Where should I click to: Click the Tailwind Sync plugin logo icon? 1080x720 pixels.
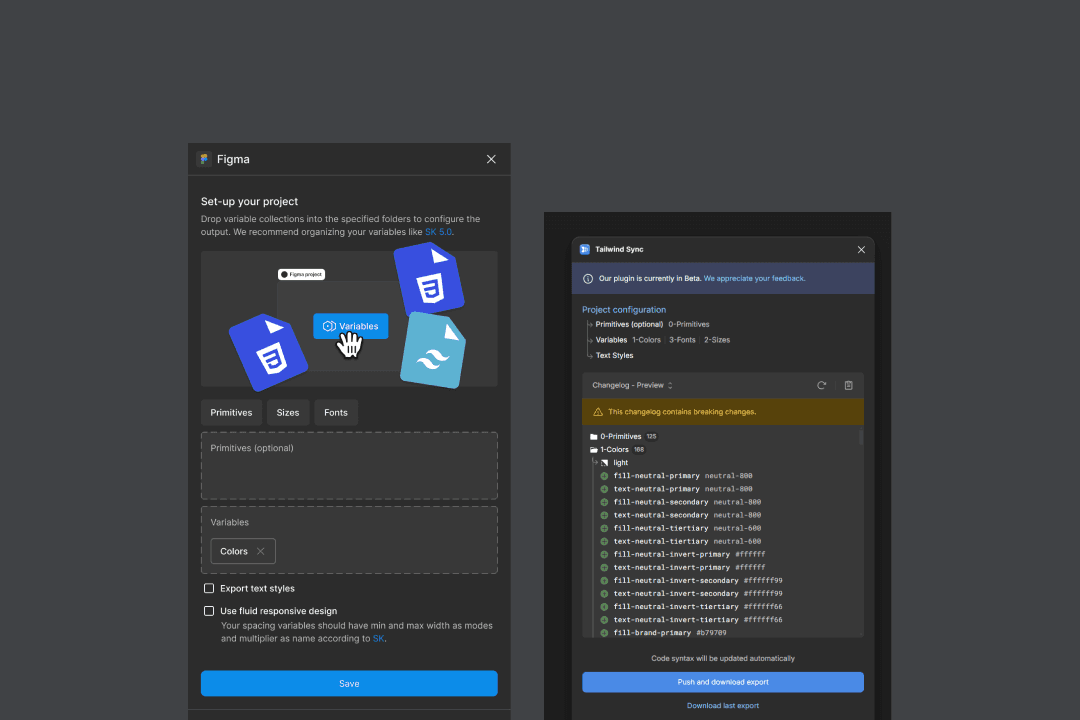point(585,249)
